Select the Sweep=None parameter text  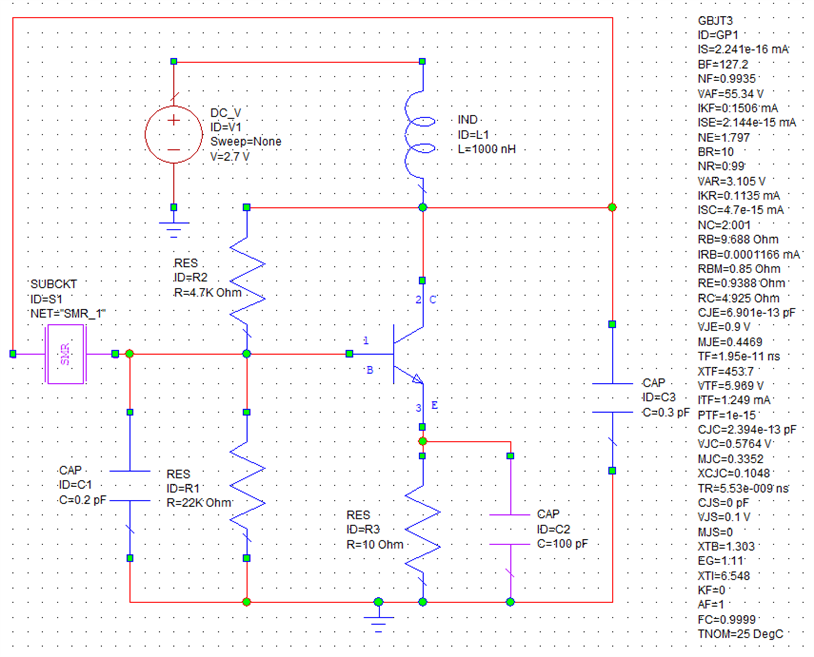[x=246, y=141]
